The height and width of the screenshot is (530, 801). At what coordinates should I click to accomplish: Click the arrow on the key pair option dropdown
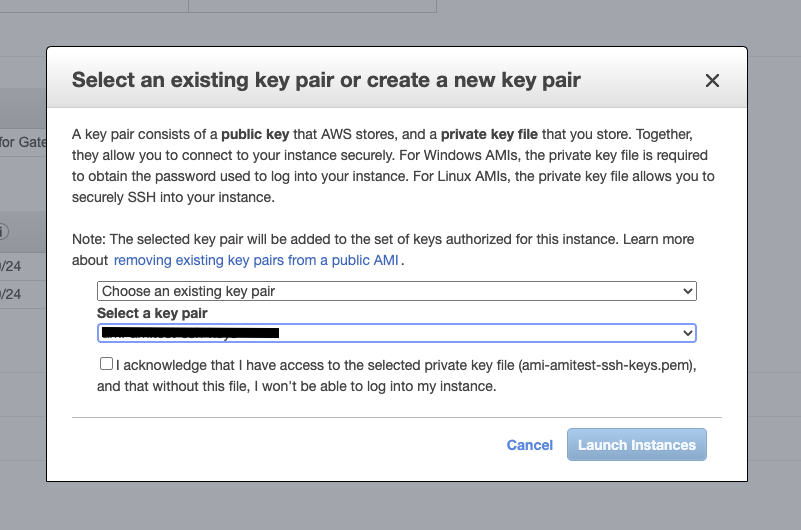pyautogui.click(x=687, y=291)
